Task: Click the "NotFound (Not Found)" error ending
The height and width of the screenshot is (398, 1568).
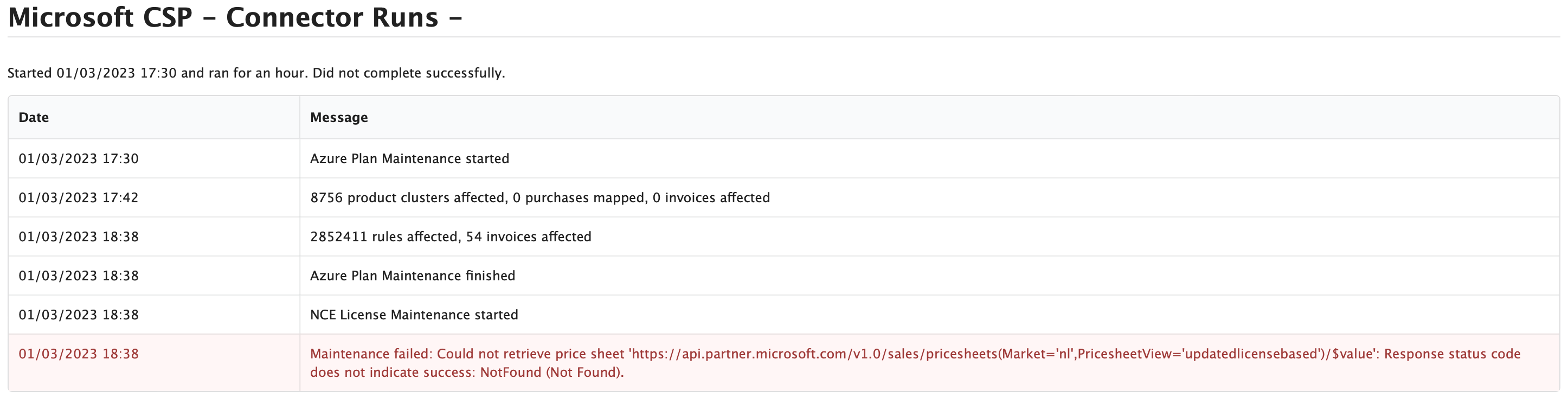Action: tap(551, 373)
